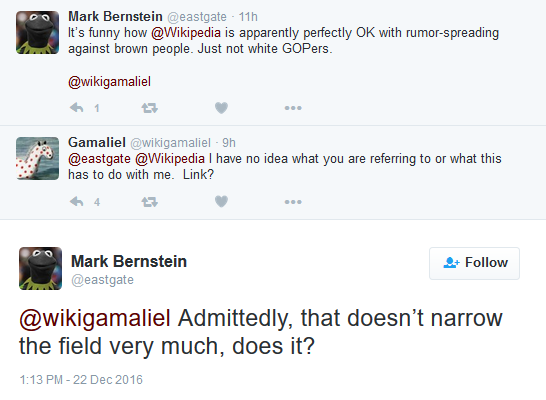Viewport: 546px width, 400px height.
Task: Open the 11h timestamp on first tweet
Action: tap(248, 17)
